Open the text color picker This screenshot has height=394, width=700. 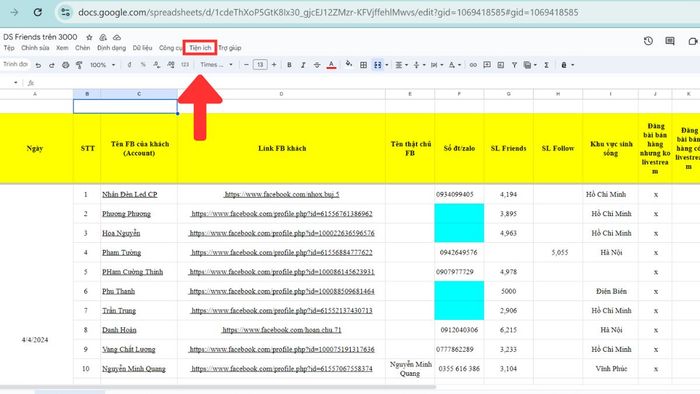[331, 65]
